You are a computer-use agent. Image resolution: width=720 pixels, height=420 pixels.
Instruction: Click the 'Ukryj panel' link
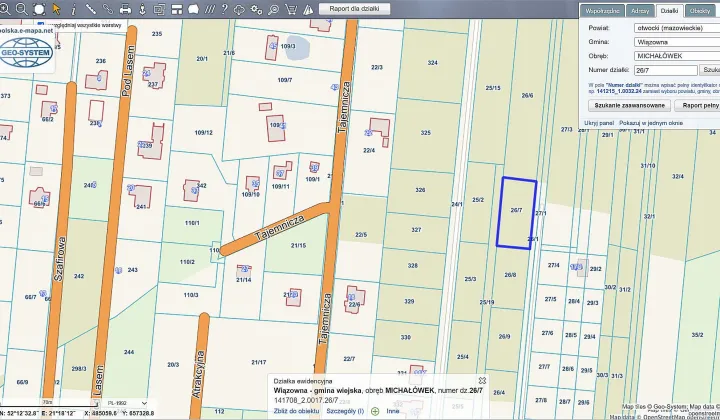click(598, 123)
